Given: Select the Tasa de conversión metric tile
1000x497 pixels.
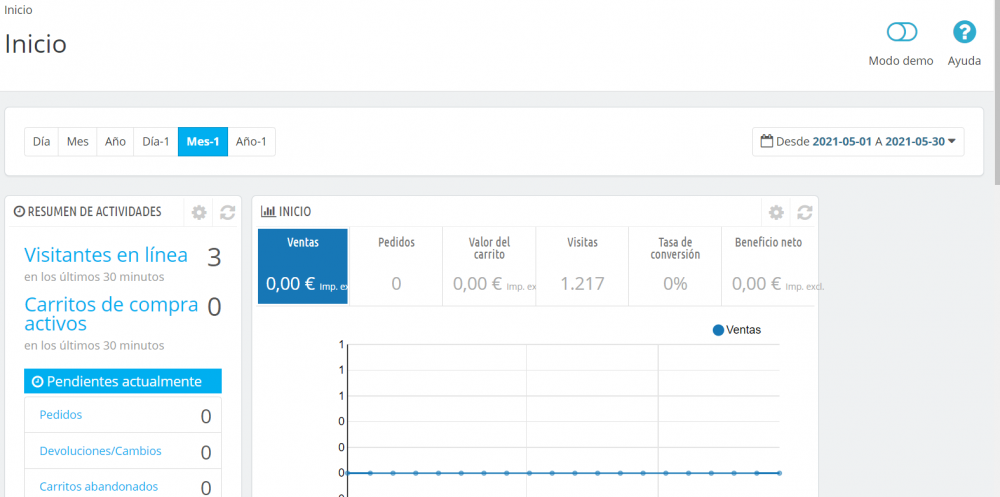Looking at the screenshot, I should [x=675, y=266].
